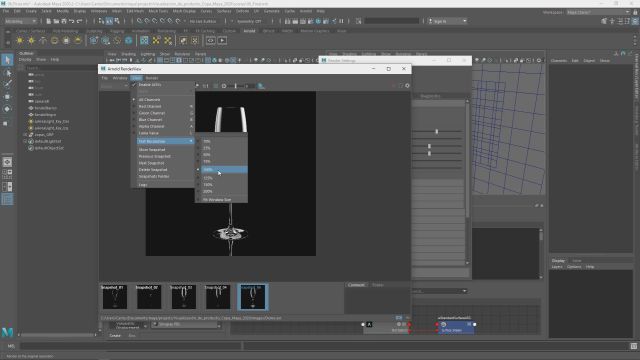The width and height of the screenshot is (640, 360).
Task: Click the Redo arrow icon
Action: point(80,21)
